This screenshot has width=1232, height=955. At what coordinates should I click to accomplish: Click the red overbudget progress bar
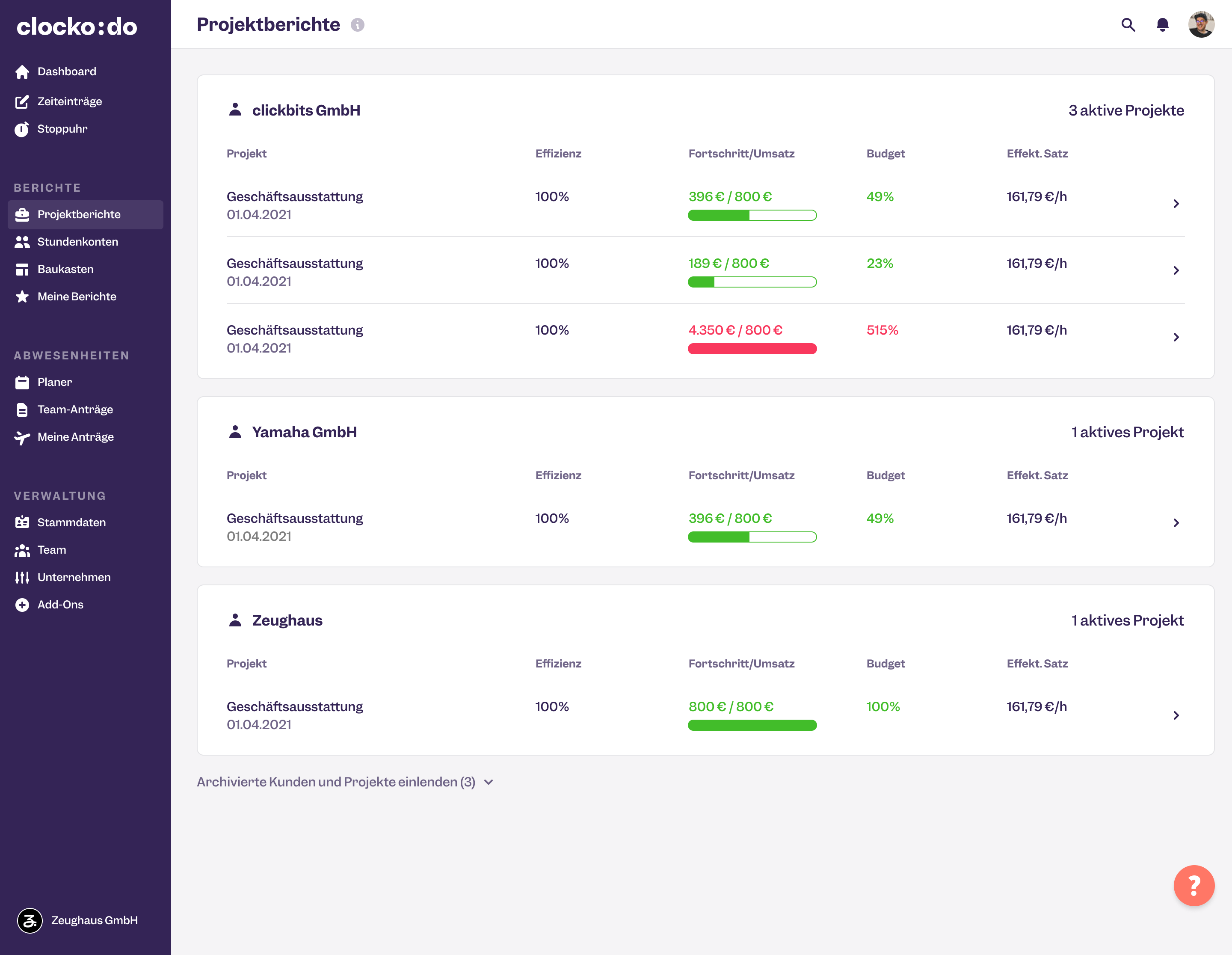point(752,349)
